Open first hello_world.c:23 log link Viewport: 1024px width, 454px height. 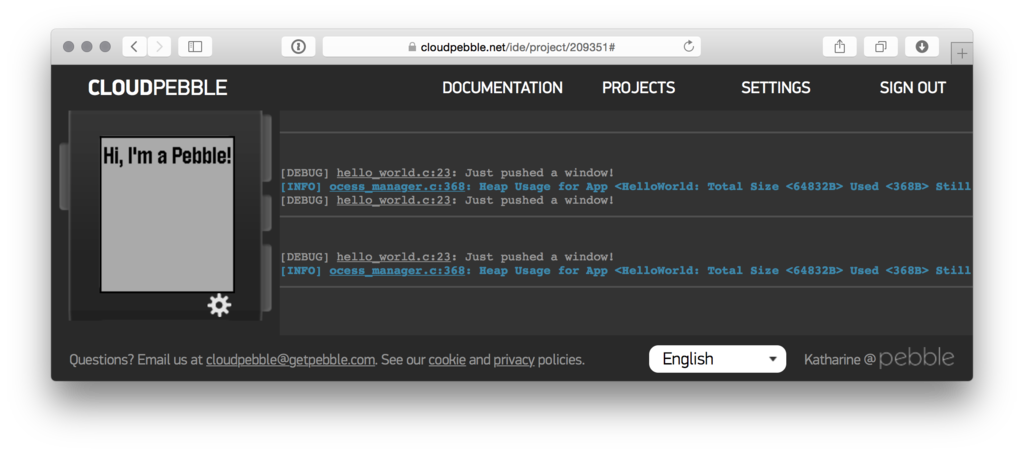pyautogui.click(x=393, y=173)
